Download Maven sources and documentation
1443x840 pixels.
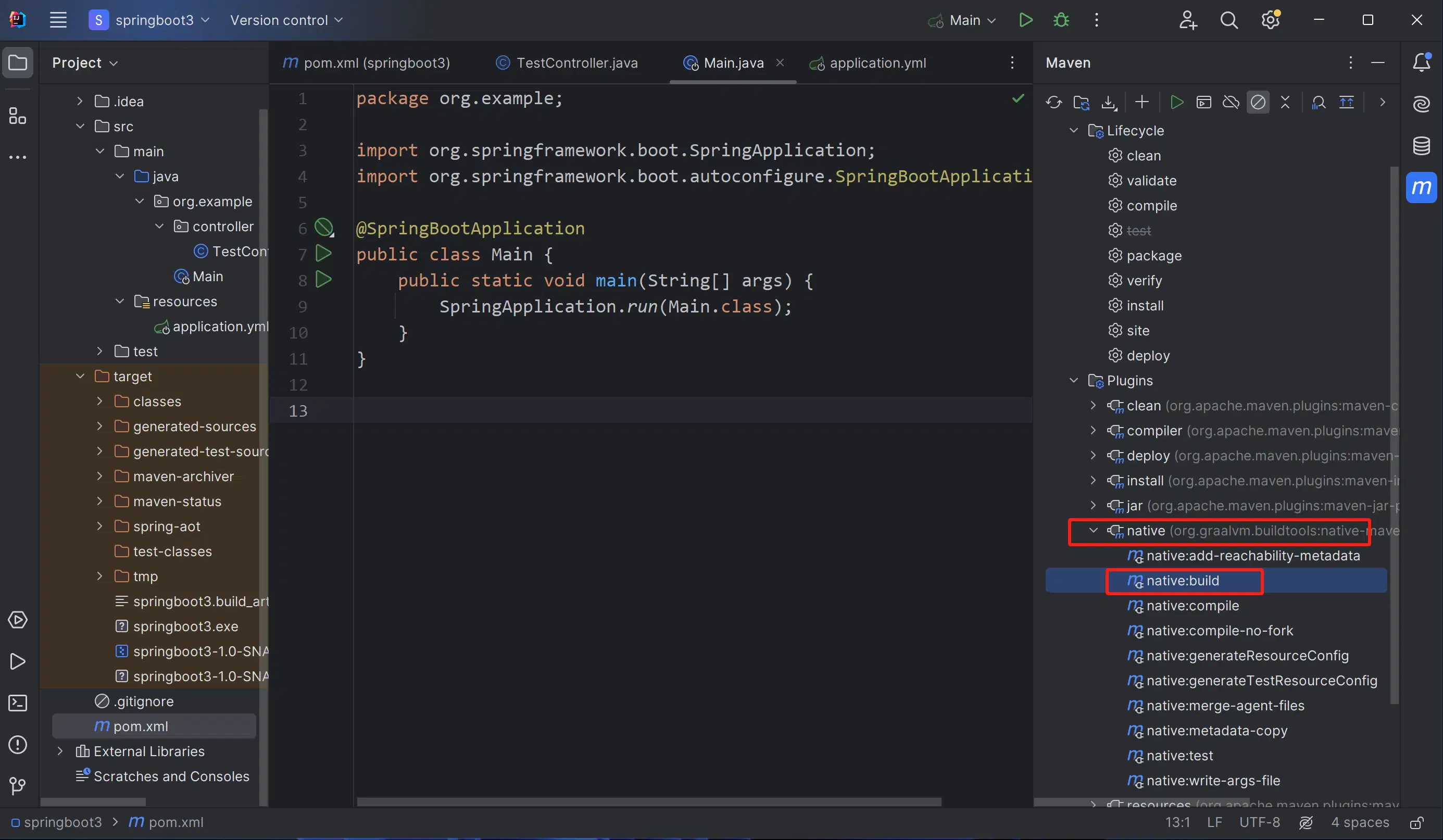click(x=1109, y=102)
